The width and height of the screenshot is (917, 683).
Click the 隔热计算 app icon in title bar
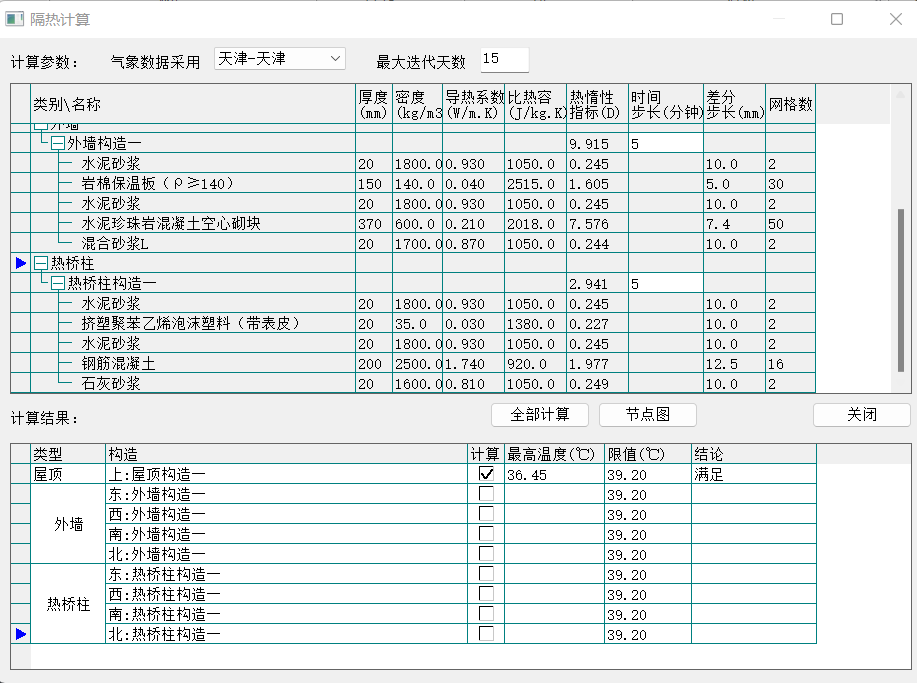coord(14,19)
